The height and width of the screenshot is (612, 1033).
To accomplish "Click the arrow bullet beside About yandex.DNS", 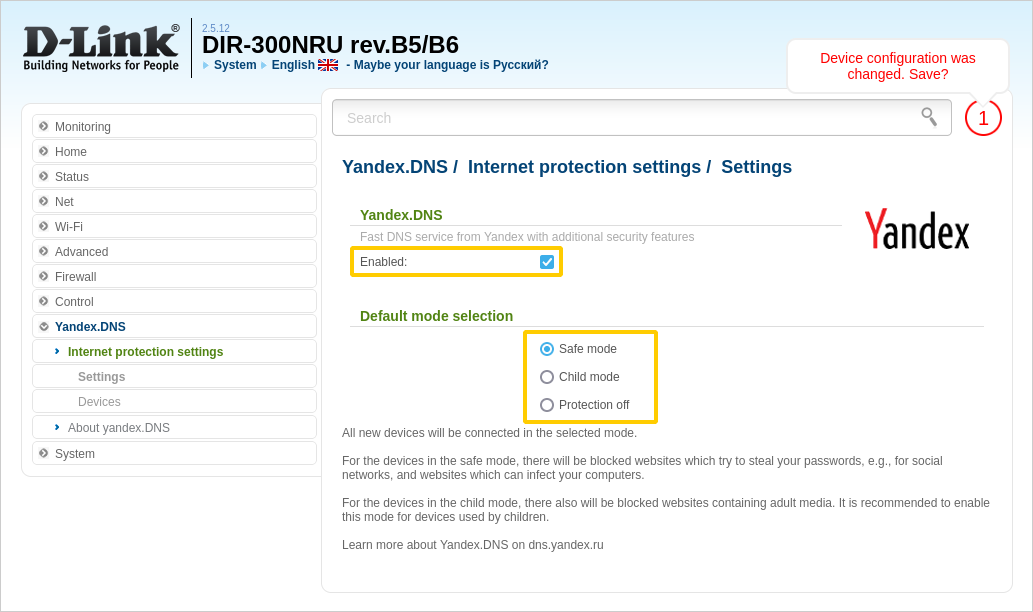I will tap(57, 427).
